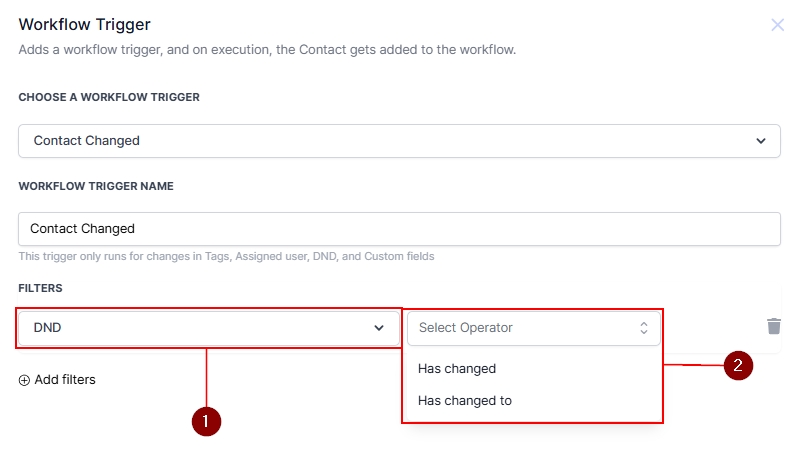Delete the DND filter using trash icon
This screenshot has height=453, width=802.
773,326
